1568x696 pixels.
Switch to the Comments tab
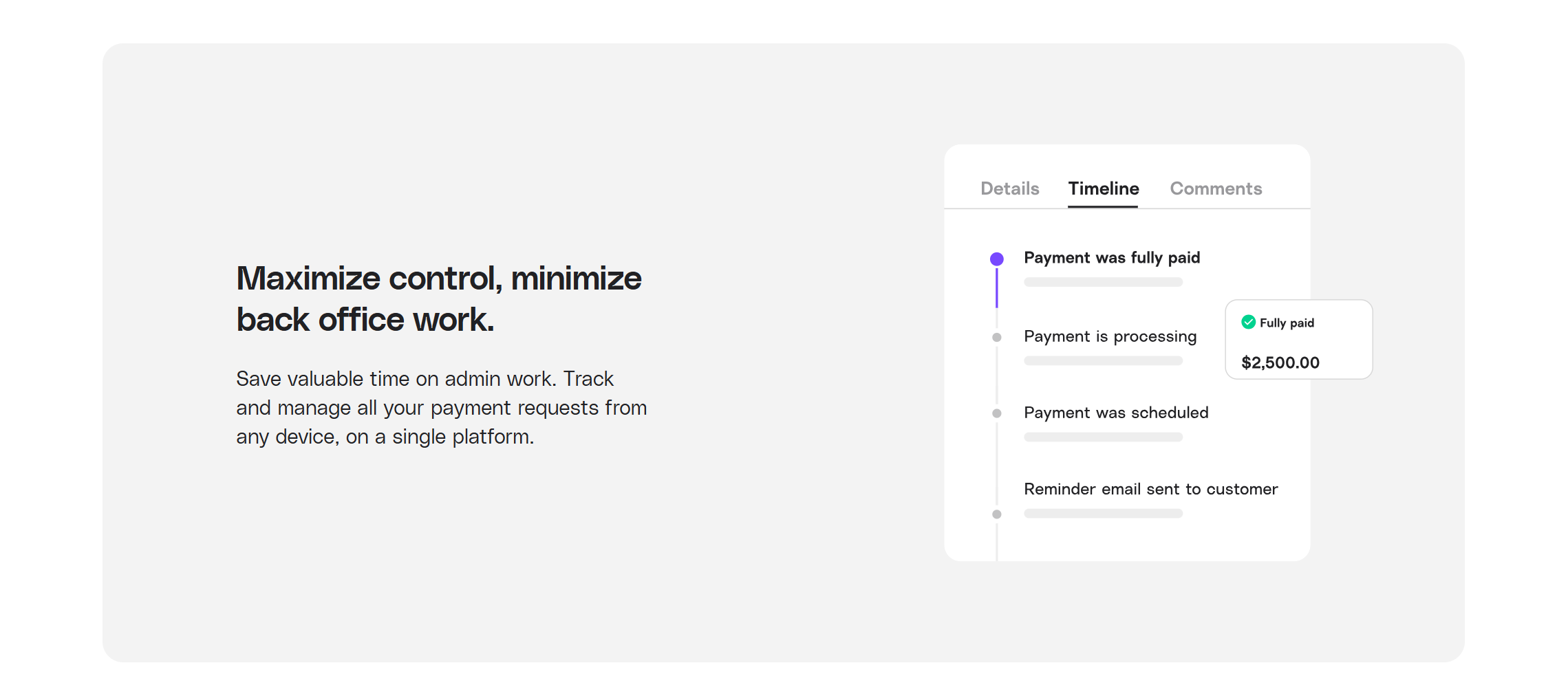click(x=1216, y=188)
